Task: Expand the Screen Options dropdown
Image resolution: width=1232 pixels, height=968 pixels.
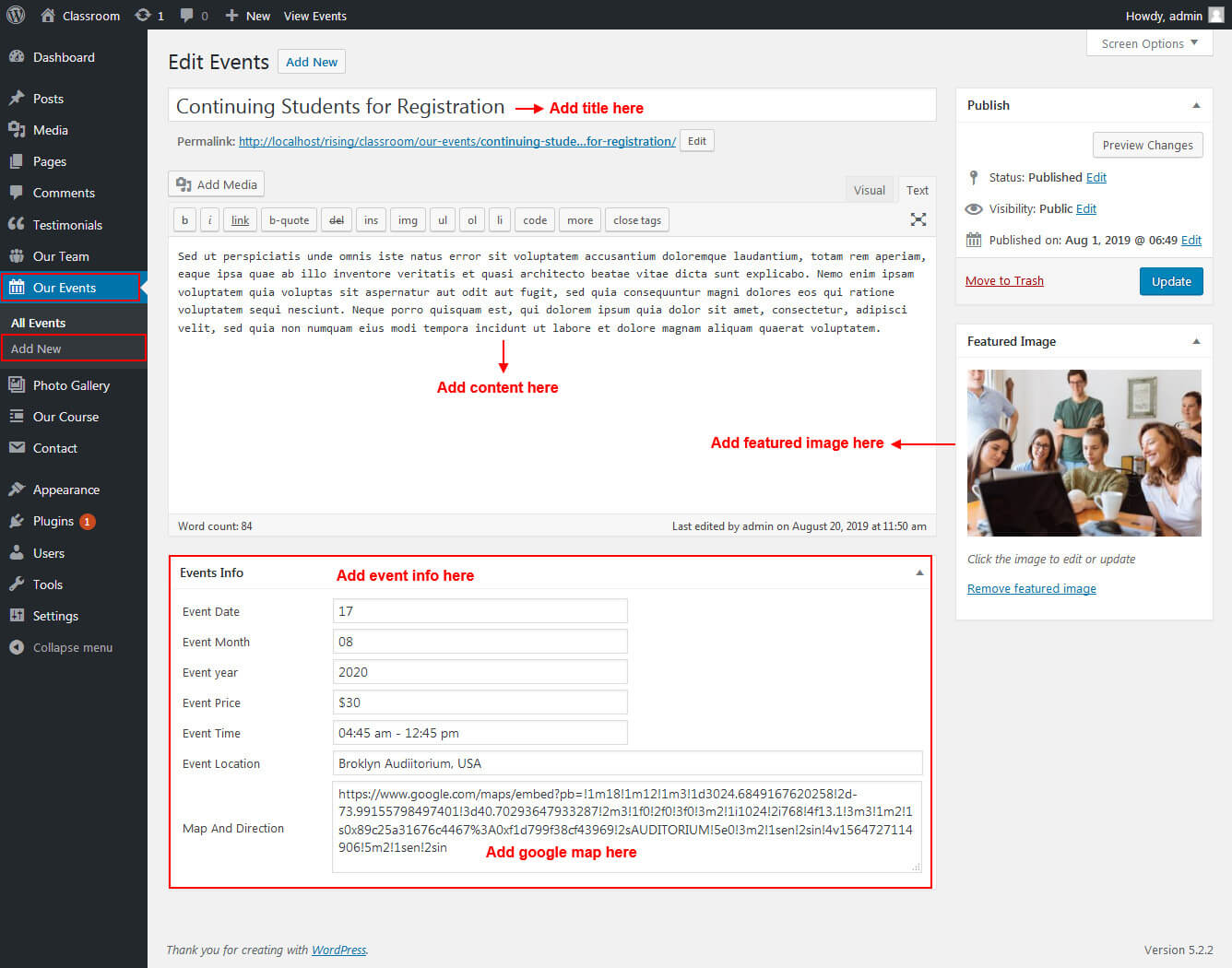Action: click(x=1149, y=43)
